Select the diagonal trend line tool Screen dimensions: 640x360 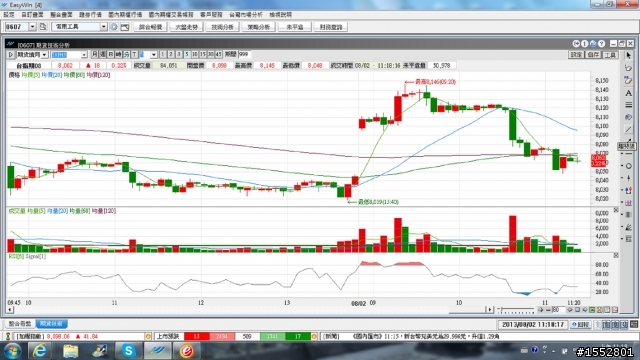pyautogui.click(x=629, y=129)
